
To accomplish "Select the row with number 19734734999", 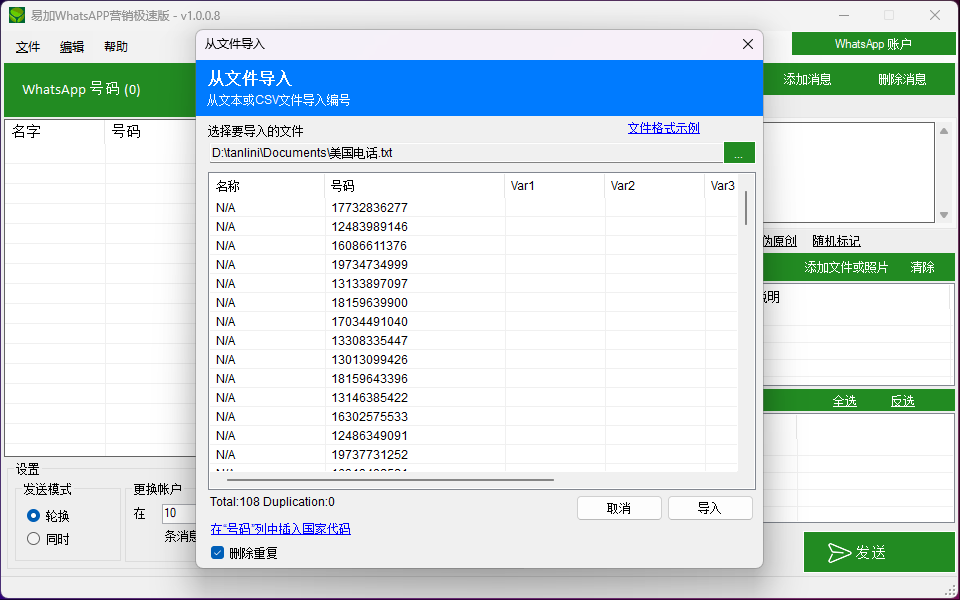I will click(474, 264).
